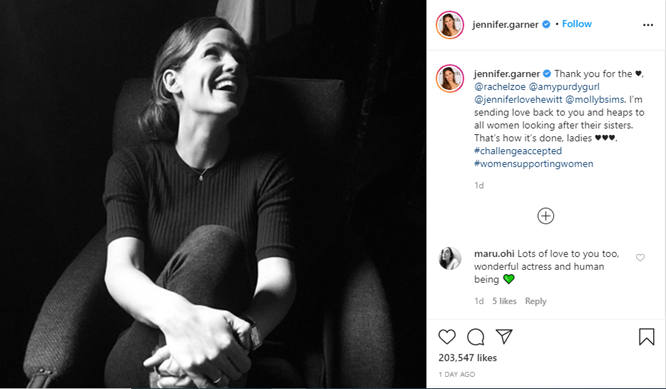Like the post with the heart icon
666x389 pixels.
(447, 337)
